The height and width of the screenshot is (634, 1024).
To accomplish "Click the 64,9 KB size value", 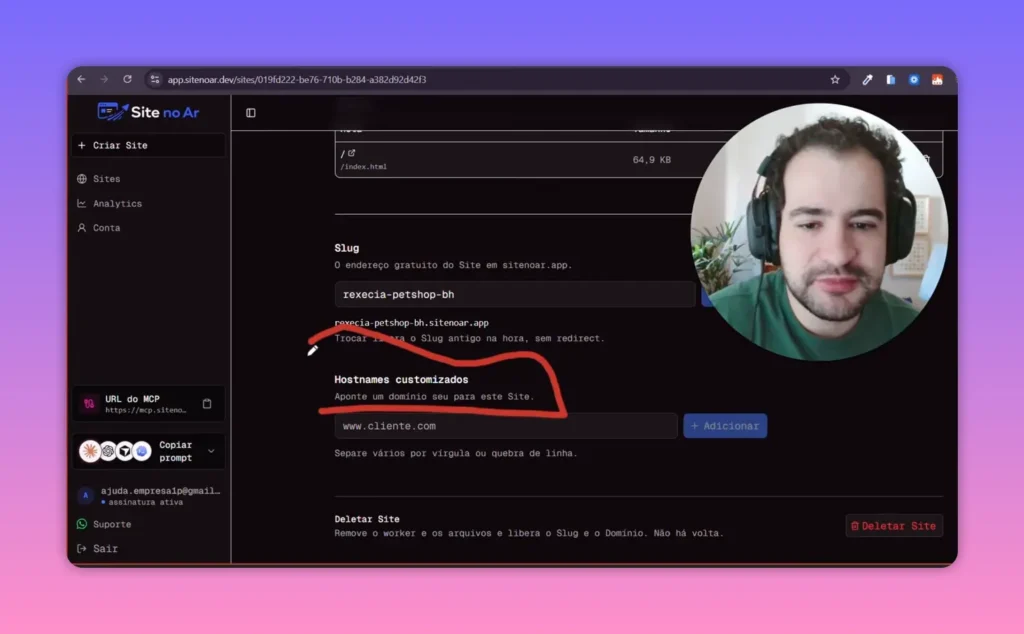I will pyautogui.click(x=651, y=159).
